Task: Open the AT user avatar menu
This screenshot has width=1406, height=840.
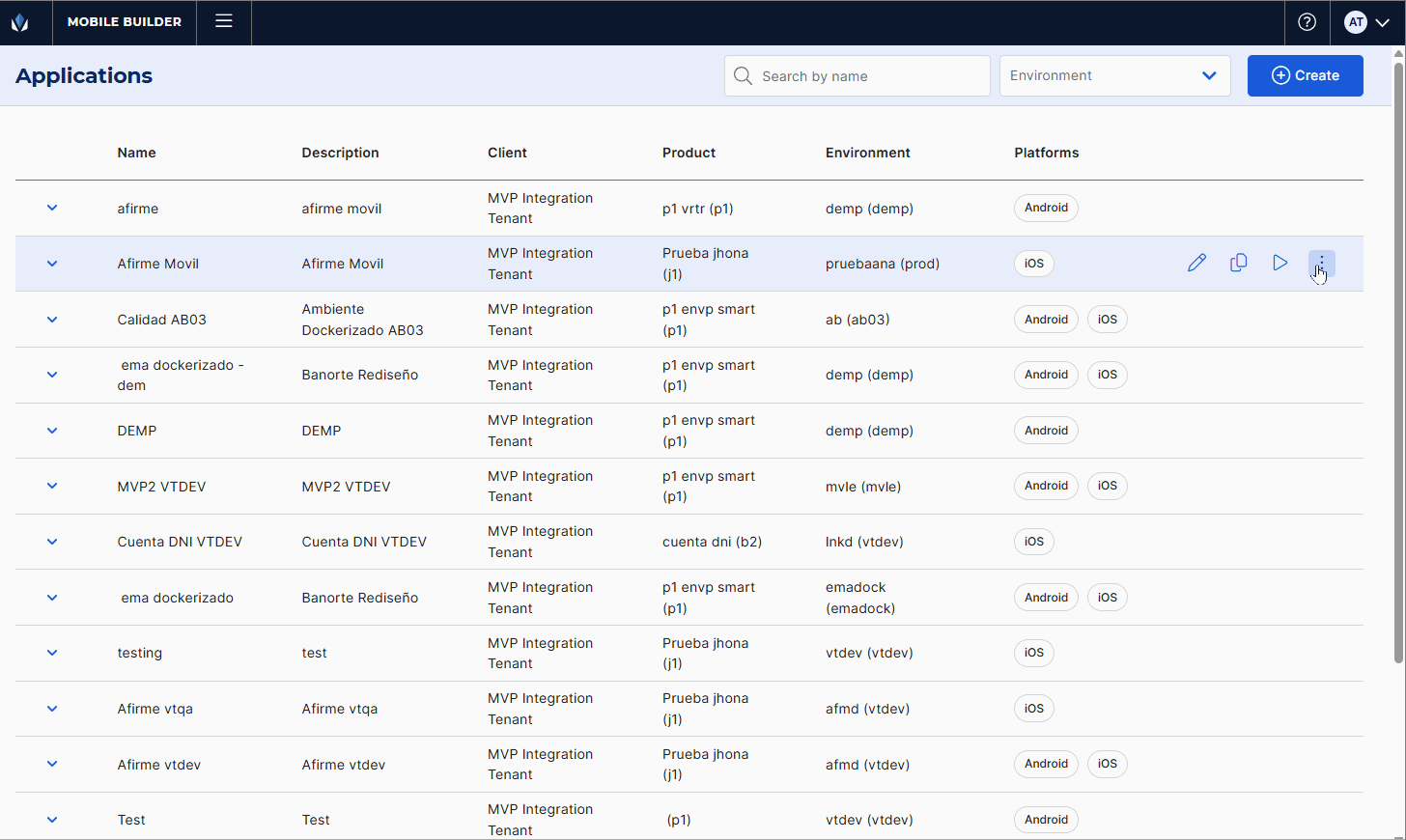Action: tap(1367, 22)
